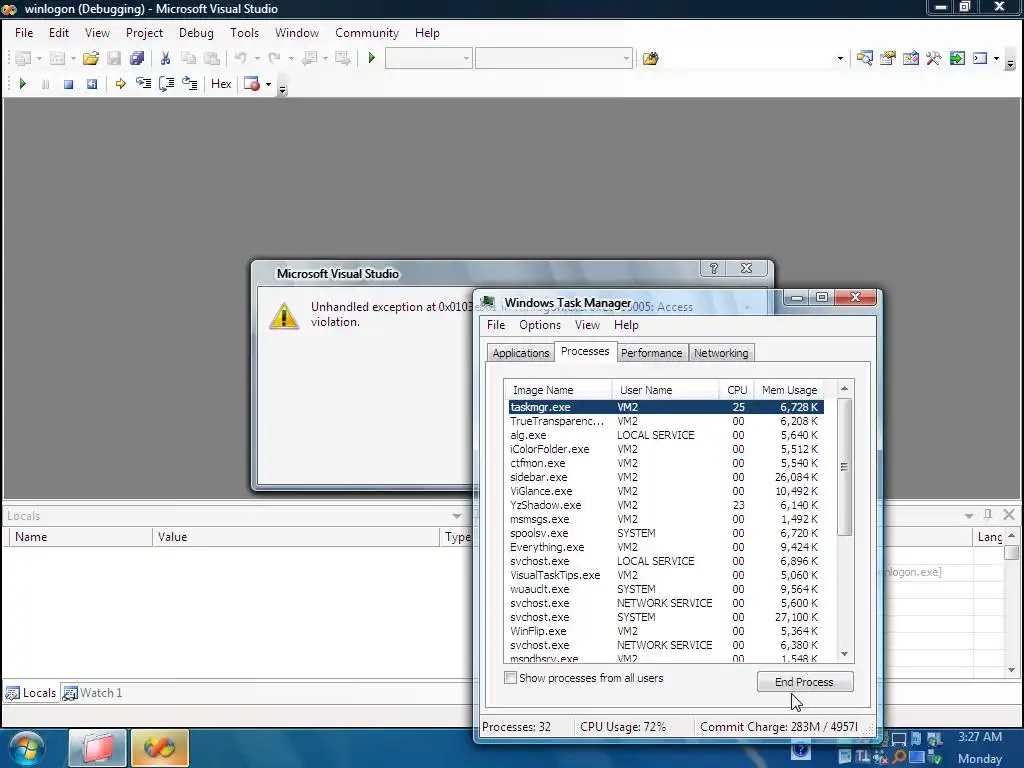Screen dimensions: 1024x768
Task: Sort processes by CPU column header
Action: [x=737, y=390]
